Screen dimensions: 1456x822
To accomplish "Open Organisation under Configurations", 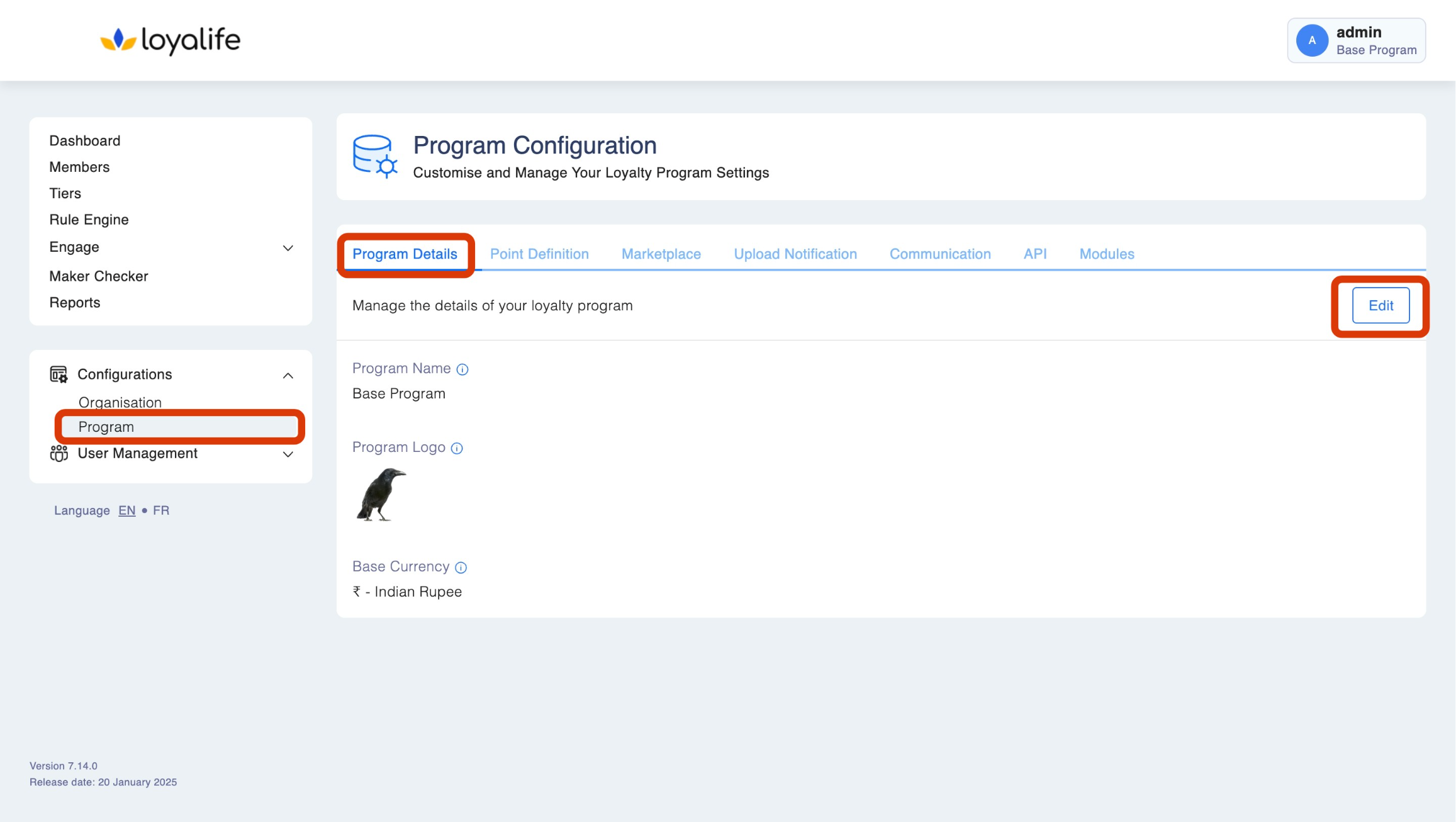I will 120,402.
